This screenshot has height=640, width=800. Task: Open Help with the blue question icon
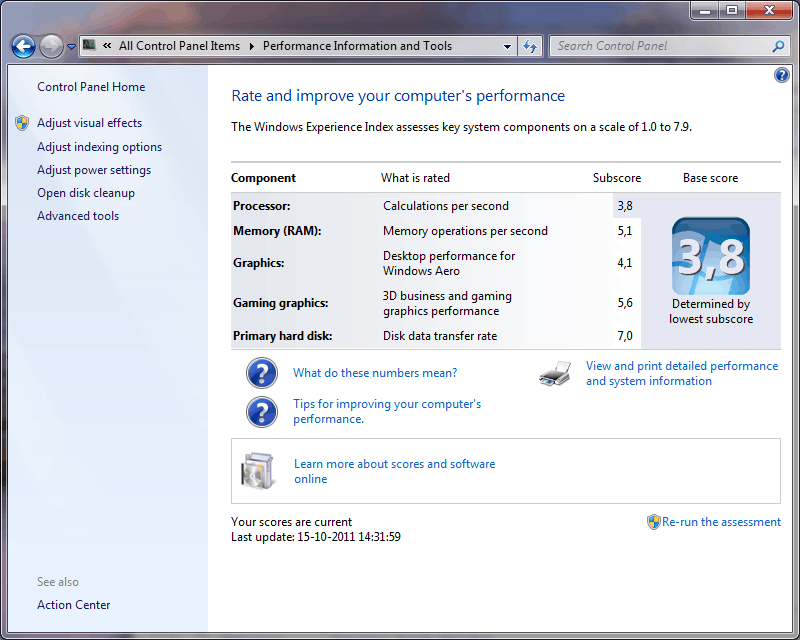(781, 76)
